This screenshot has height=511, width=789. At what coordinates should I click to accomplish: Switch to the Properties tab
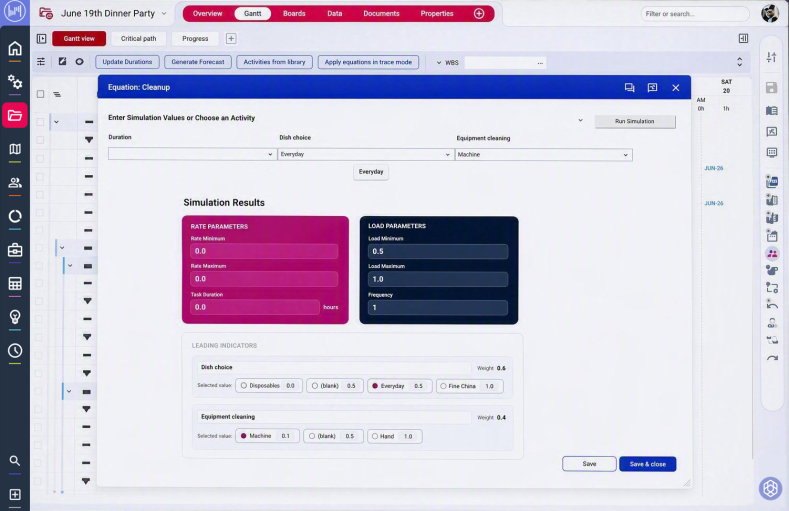click(x=437, y=14)
